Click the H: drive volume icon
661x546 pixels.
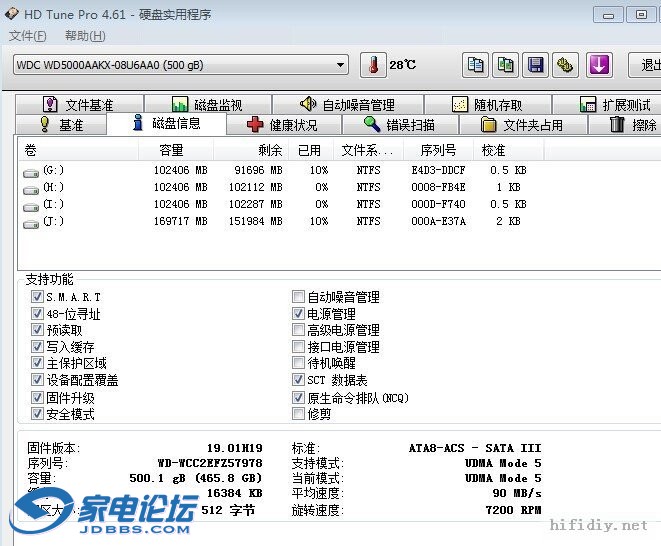(31, 190)
